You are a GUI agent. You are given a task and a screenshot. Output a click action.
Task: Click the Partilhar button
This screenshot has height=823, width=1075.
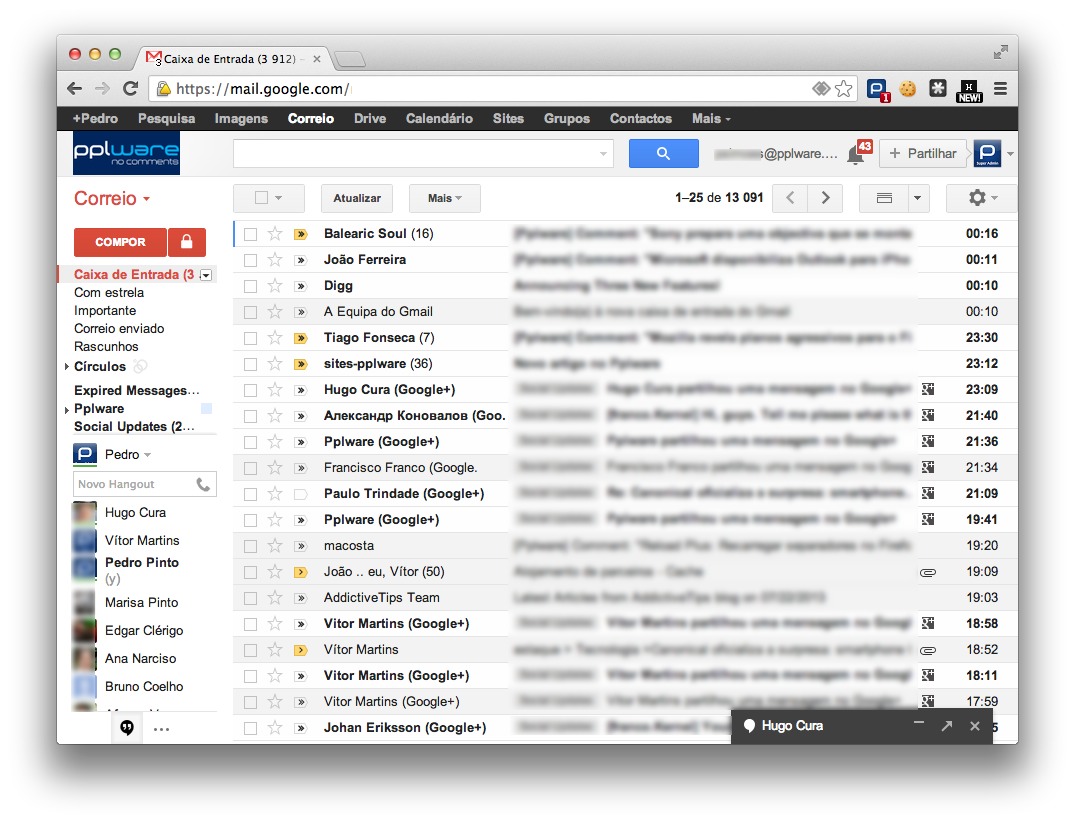pyautogui.click(x=923, y=154)
